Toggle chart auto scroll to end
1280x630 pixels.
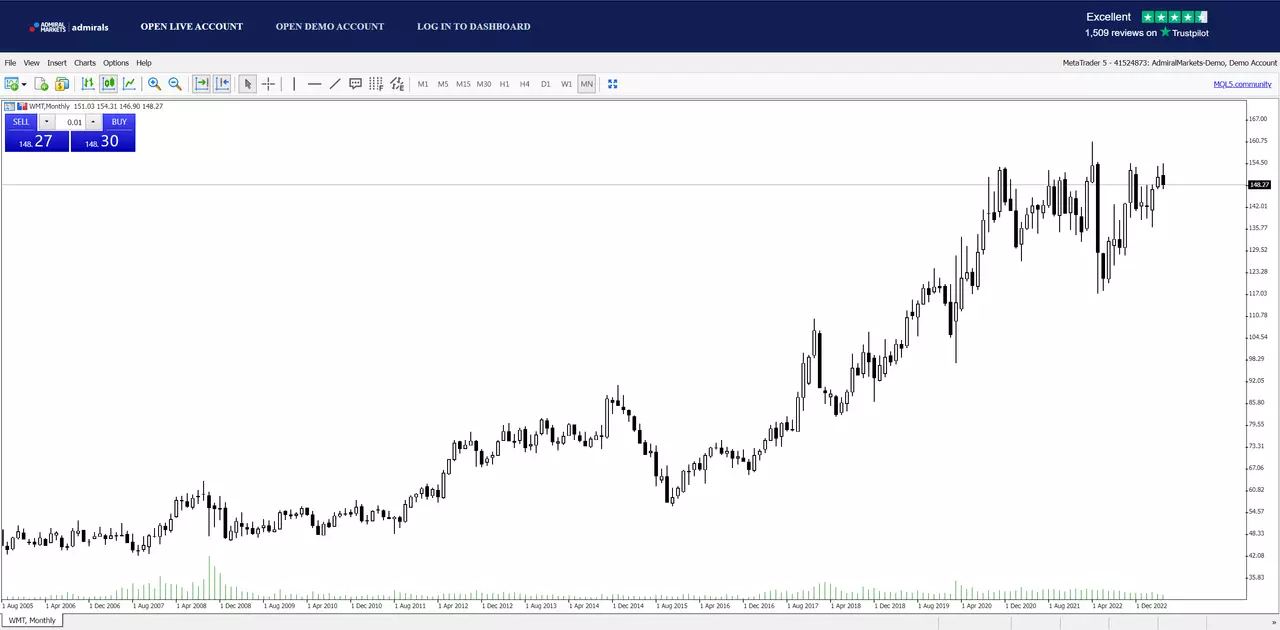pos(201,84)
